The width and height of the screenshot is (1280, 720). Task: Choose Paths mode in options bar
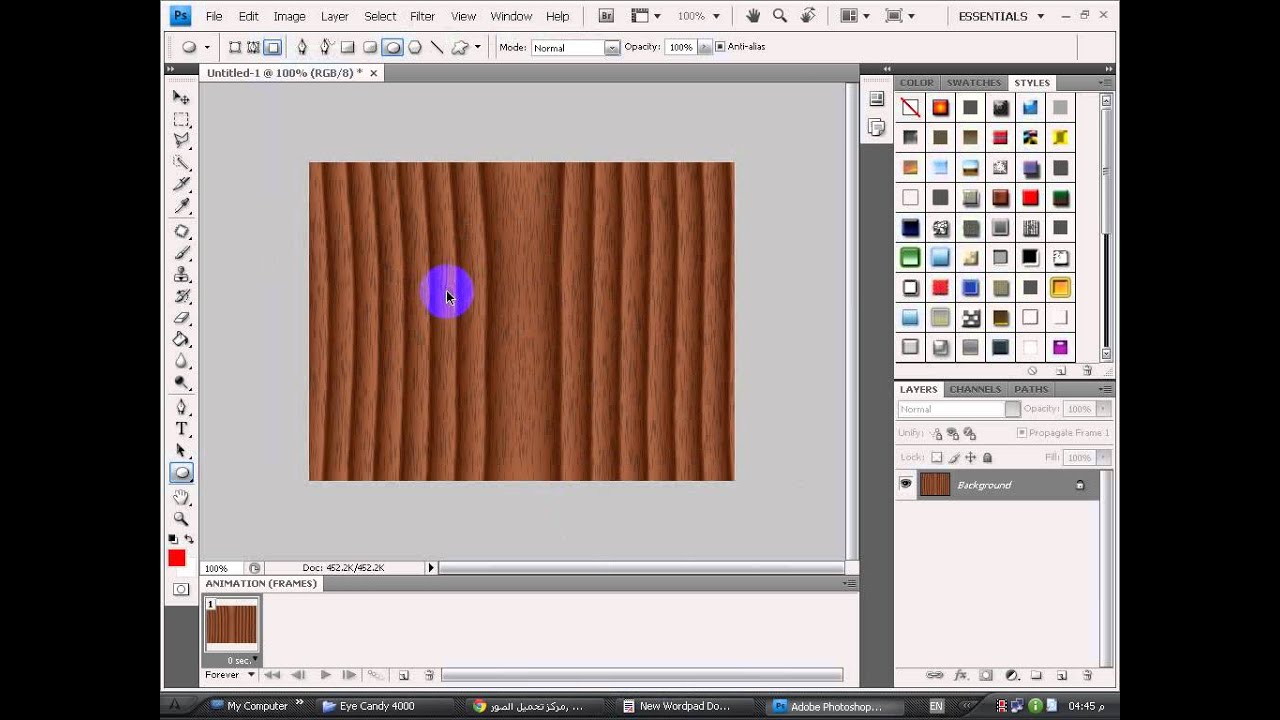(253, 47)
